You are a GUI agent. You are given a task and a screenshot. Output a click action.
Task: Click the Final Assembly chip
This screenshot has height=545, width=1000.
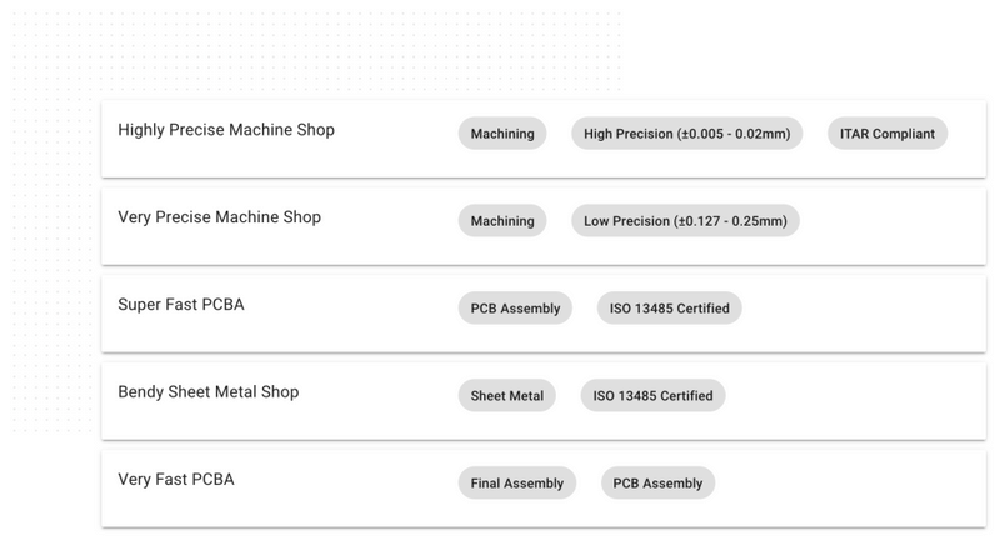(x=517, y=483)
